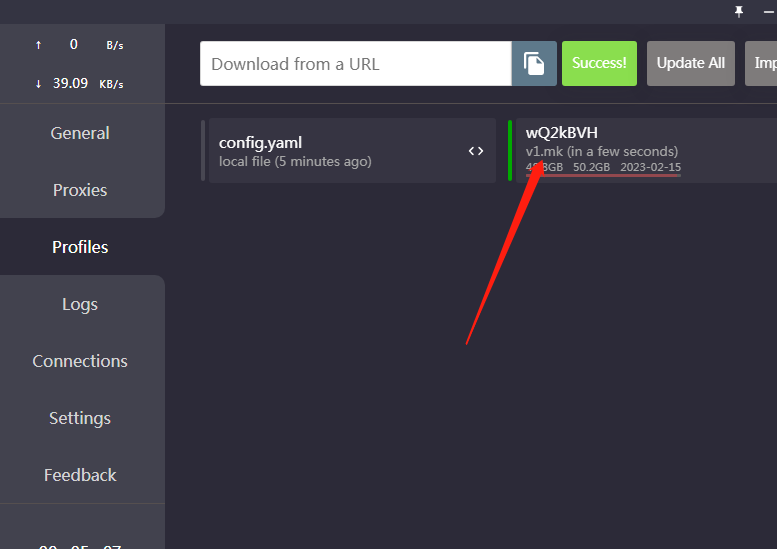
Task: Click the pin window icon
Action: point(739,11)
